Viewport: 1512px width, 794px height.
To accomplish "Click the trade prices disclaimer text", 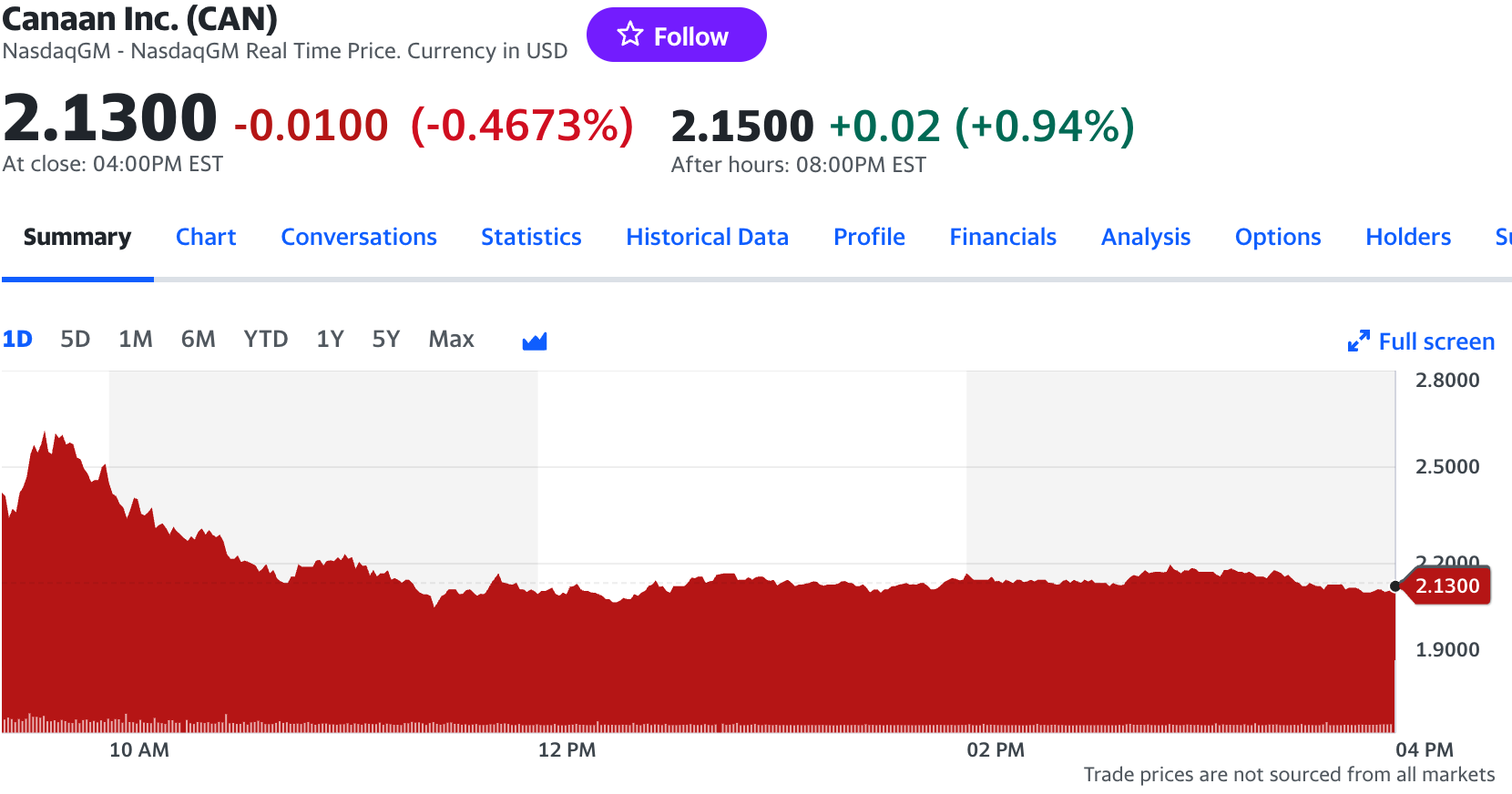I will pos(1289,774).
